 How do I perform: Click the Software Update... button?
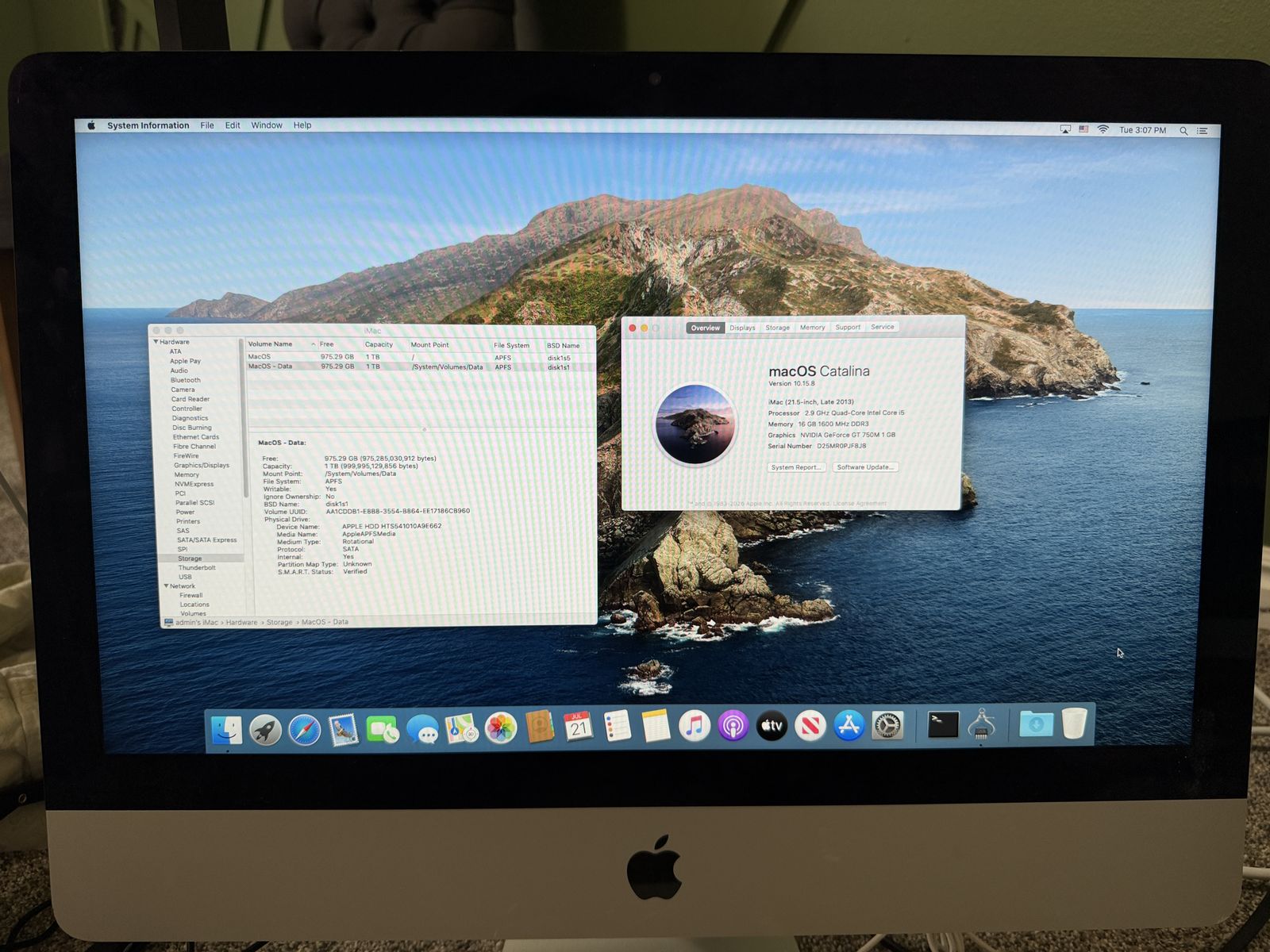click(x=865, y=467)
